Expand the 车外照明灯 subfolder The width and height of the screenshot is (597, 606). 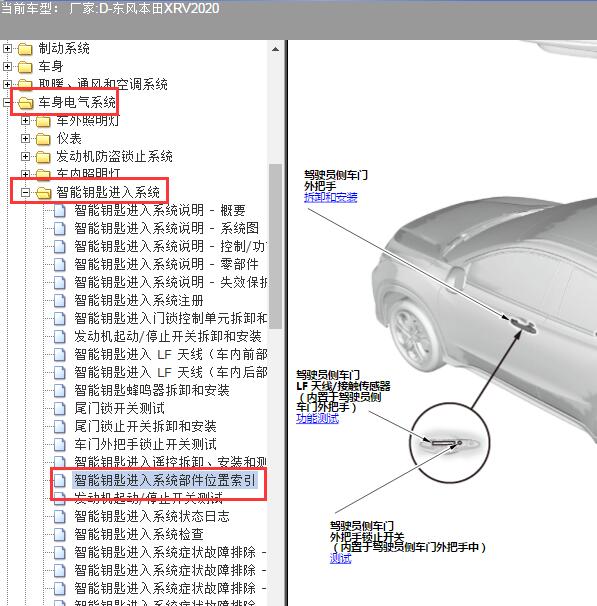[x=25, y=121]
